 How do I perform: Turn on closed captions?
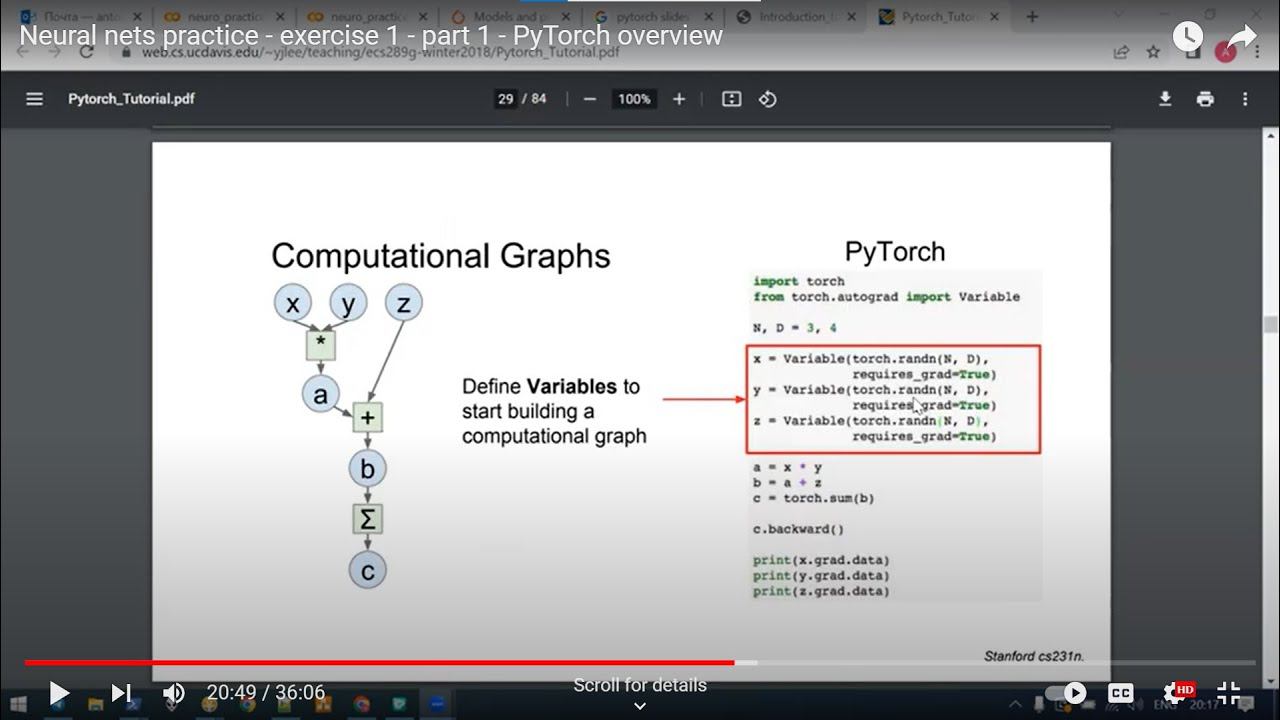point(1121,692)
